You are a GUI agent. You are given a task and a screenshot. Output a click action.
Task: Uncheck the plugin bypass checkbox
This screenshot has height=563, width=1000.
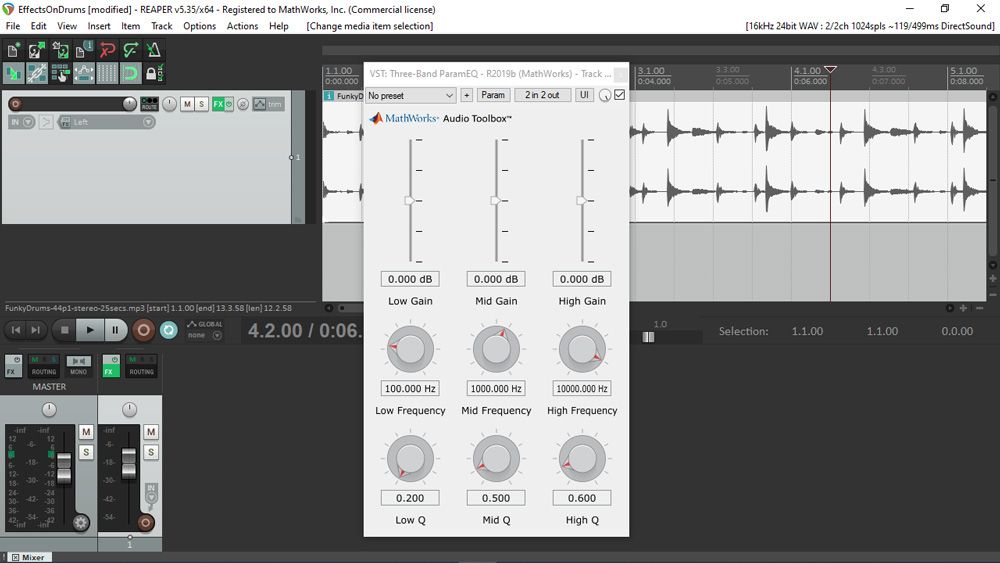tap(619, 95)
